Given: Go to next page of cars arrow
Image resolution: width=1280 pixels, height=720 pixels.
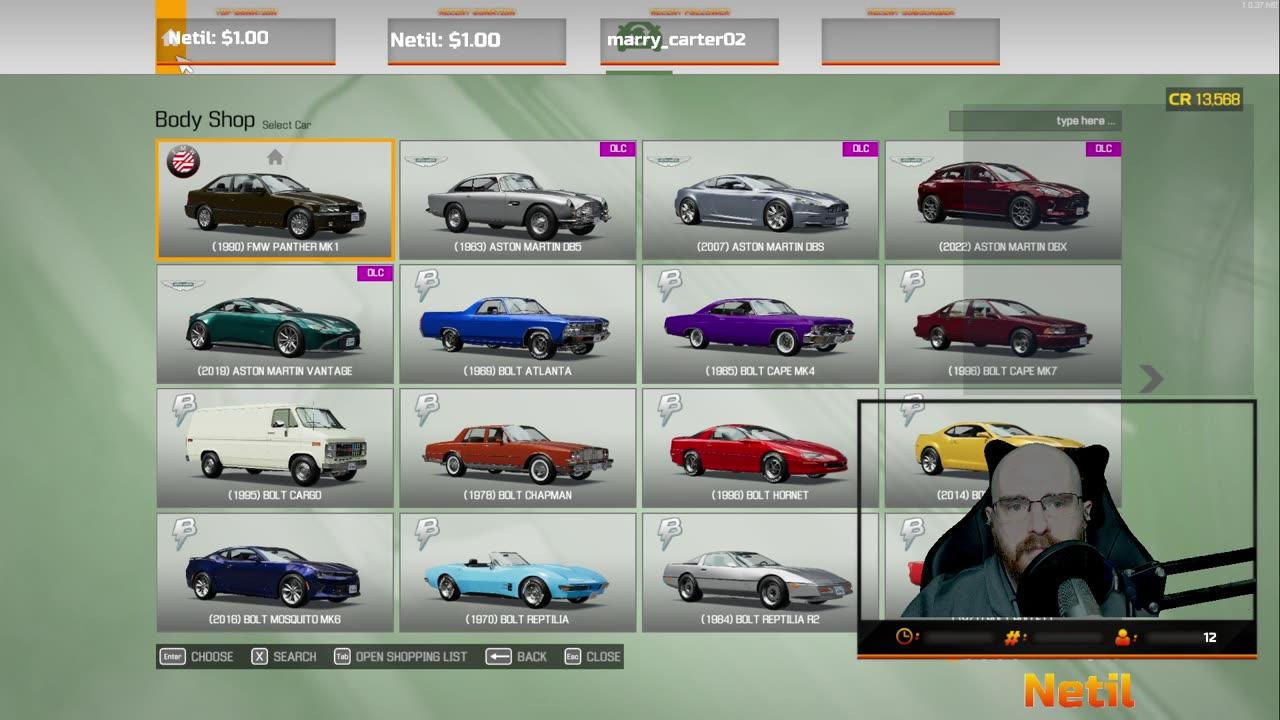Looking at the screenshot, I should pyautogui.click(x=1151, y=378).
